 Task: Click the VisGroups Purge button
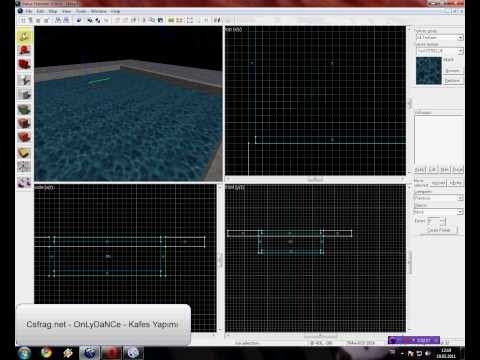tap(457, 170)
